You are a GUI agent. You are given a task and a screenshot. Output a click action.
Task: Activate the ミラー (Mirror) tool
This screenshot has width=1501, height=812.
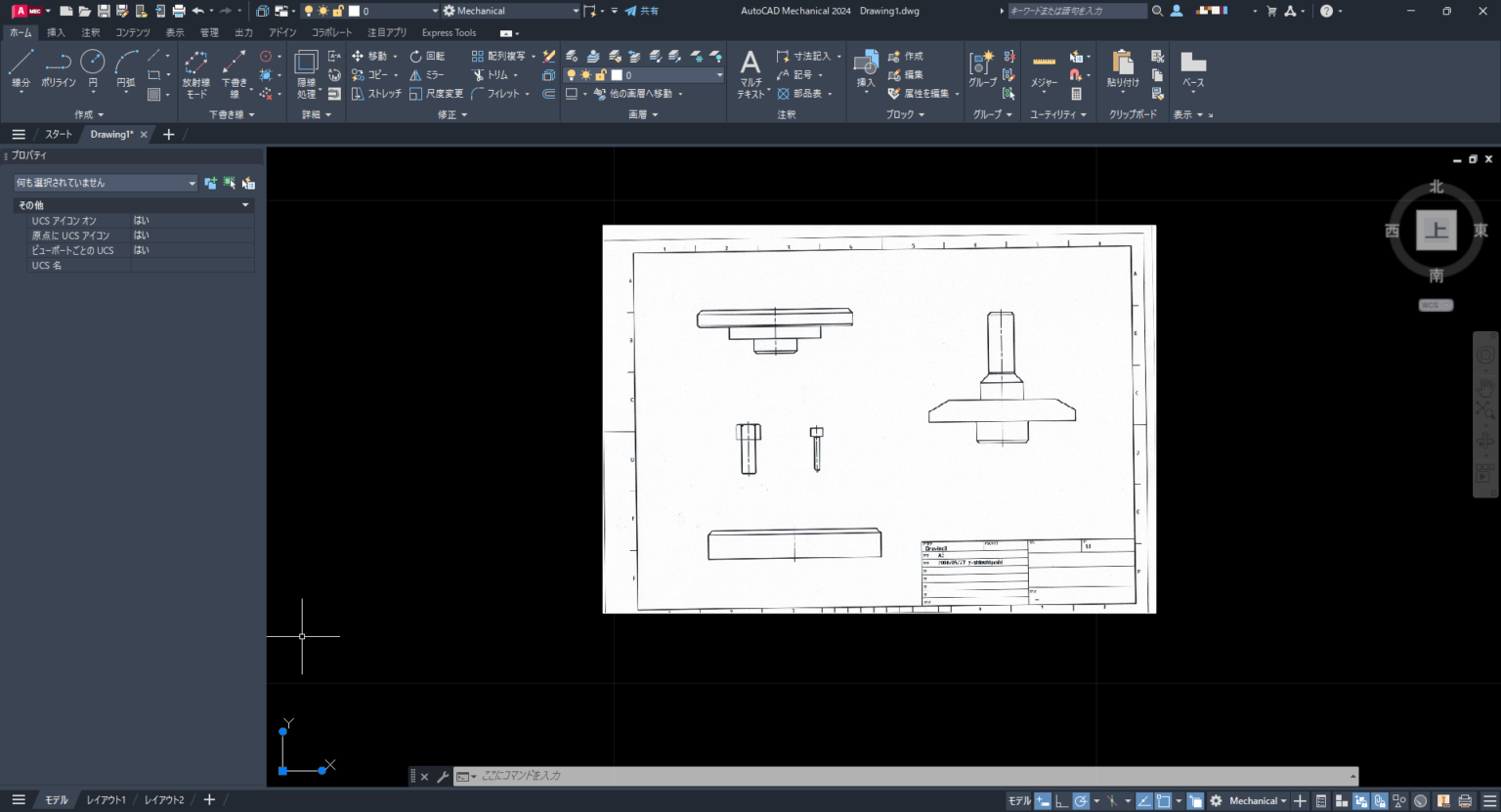point(427,74)
